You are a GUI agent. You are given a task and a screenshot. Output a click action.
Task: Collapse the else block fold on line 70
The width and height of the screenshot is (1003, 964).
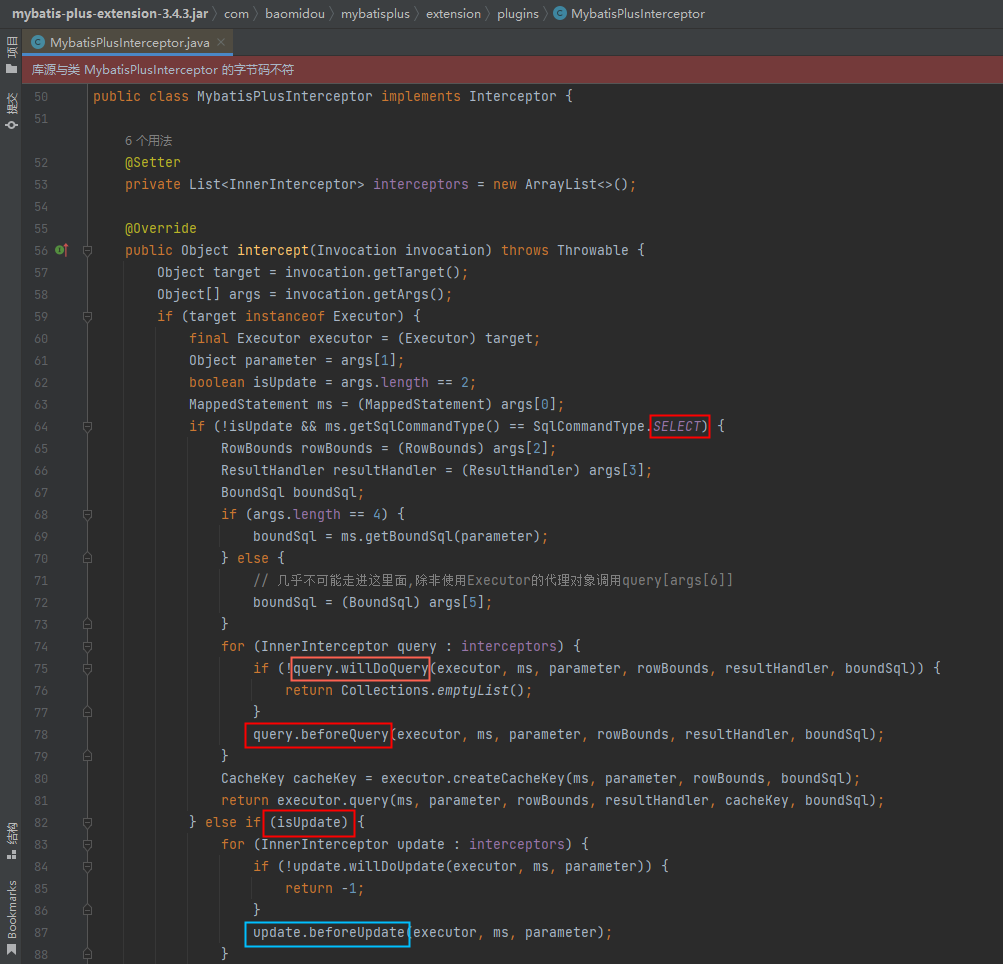pos(88,558)
